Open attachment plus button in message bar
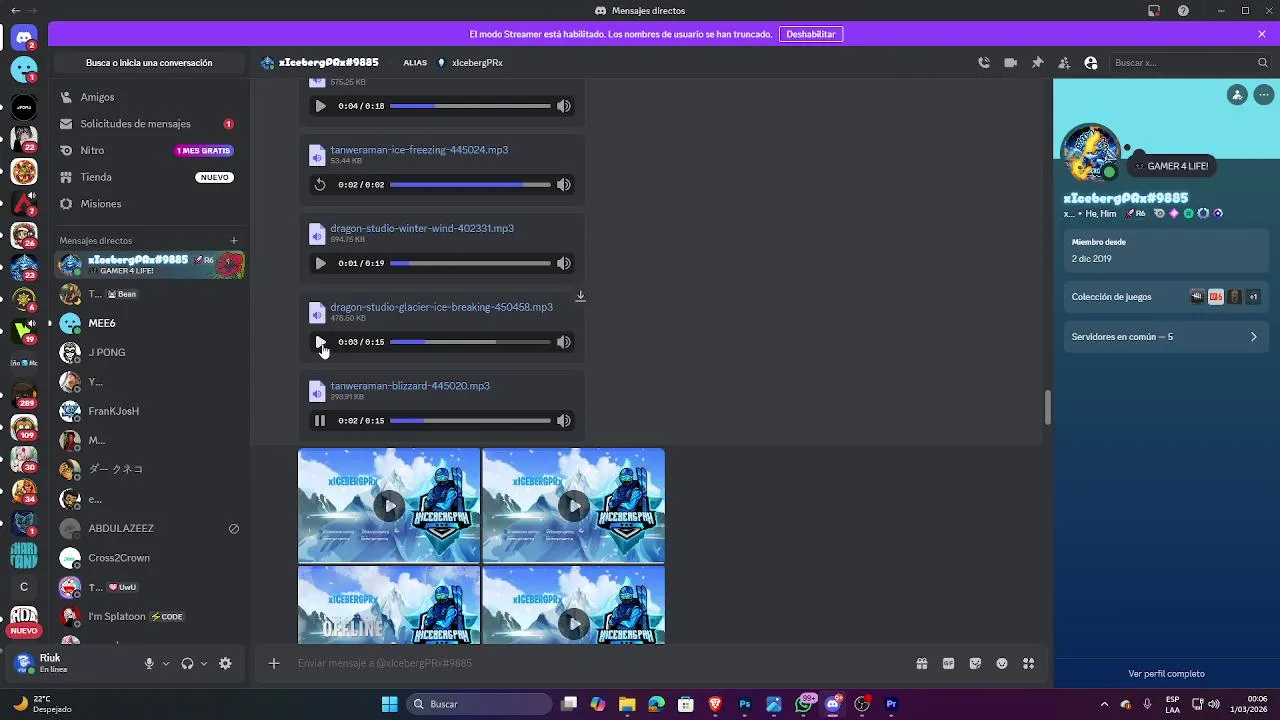 point(274,663)
